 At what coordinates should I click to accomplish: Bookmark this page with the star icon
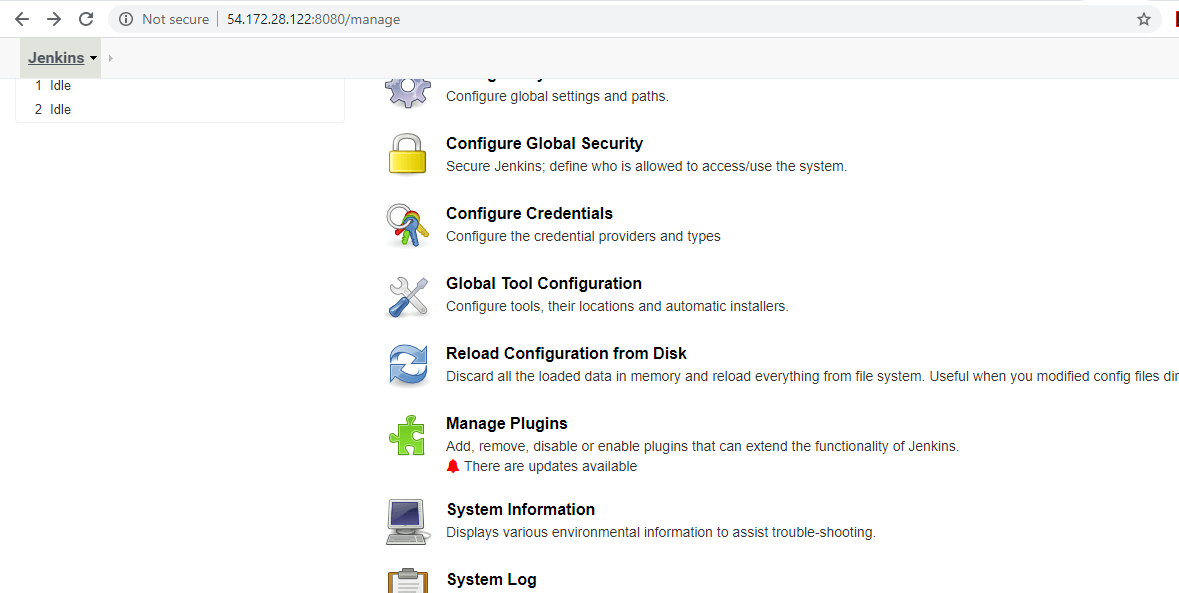[x=1144, y=19]
